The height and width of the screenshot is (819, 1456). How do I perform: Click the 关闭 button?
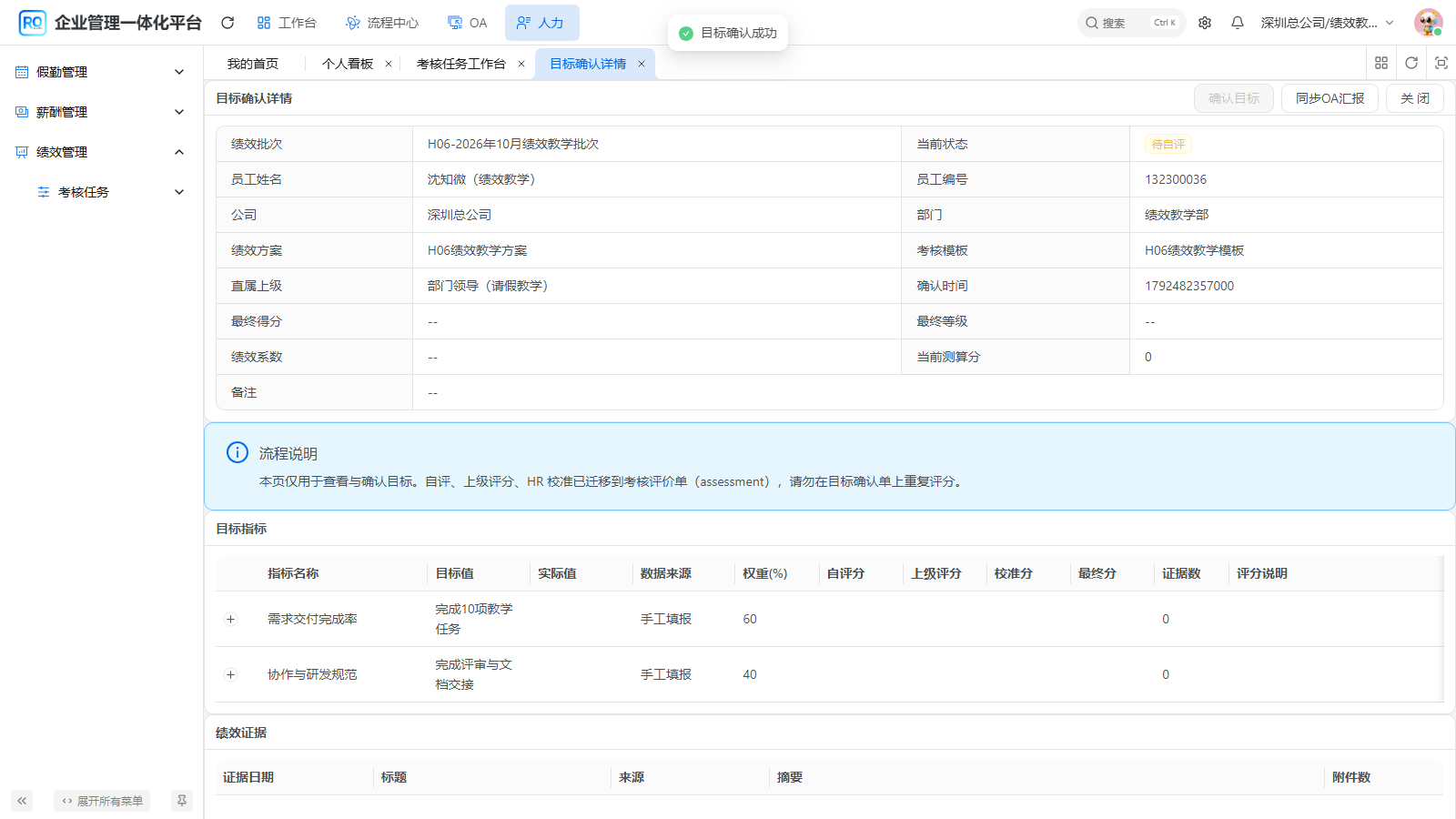click(x=1415, y=98)
